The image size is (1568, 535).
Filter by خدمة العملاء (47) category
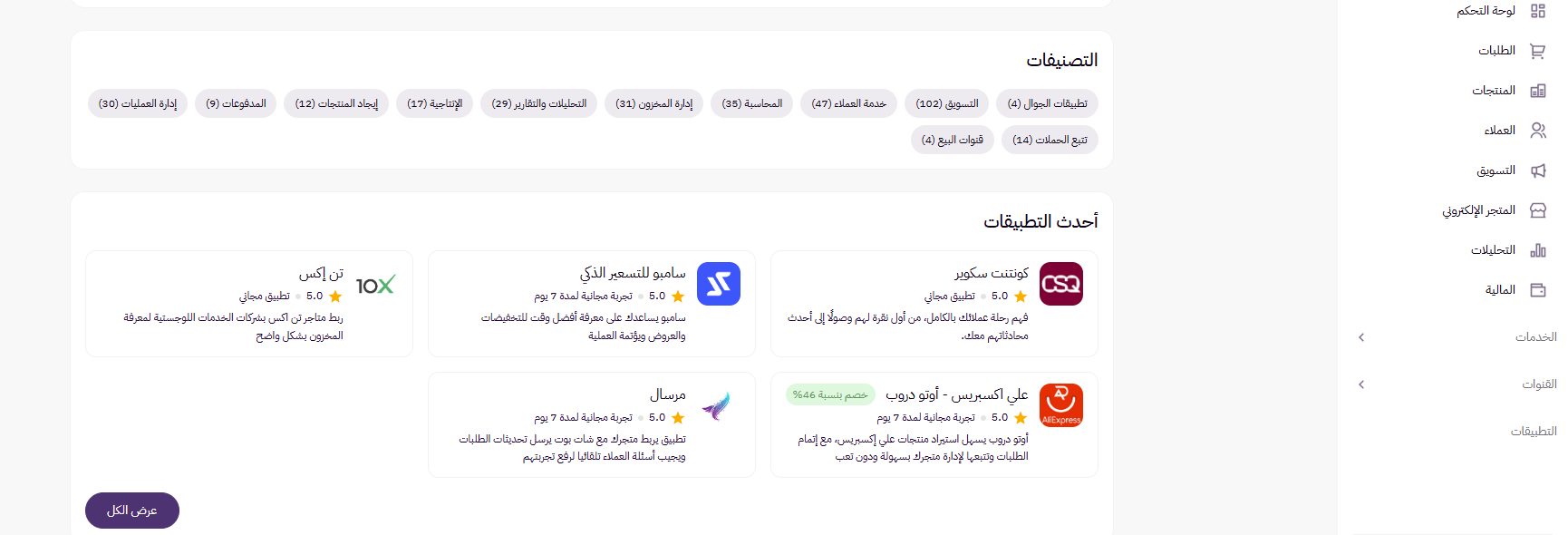[x=848, y=103]
